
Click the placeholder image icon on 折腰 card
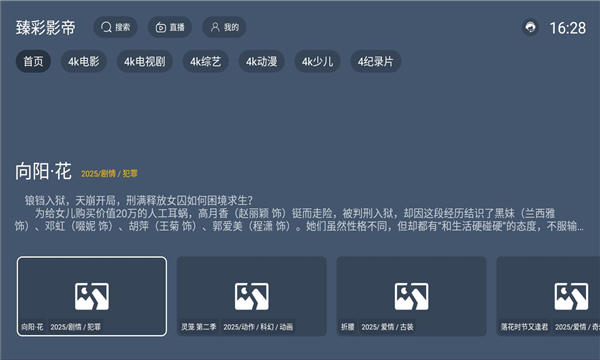[412, 296]
